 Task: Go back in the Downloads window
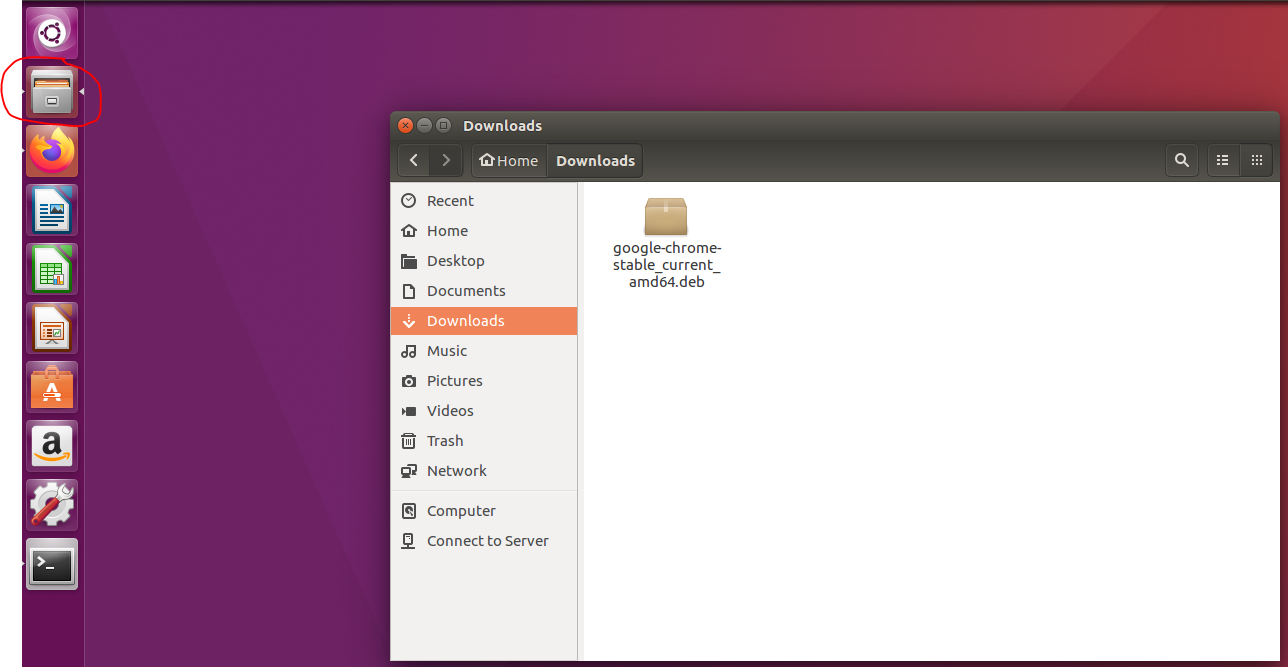click(414, 160)
